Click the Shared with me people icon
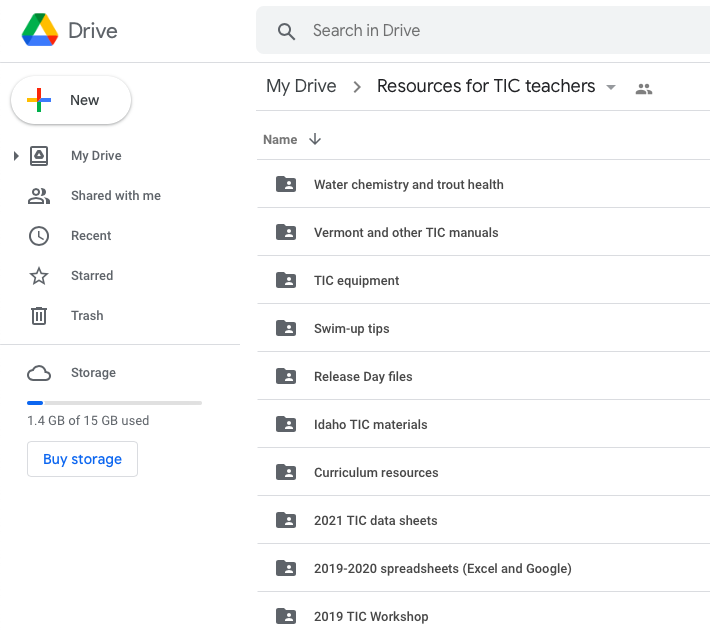Viewport: 710px width, 630px height. [x=39, y=196]
